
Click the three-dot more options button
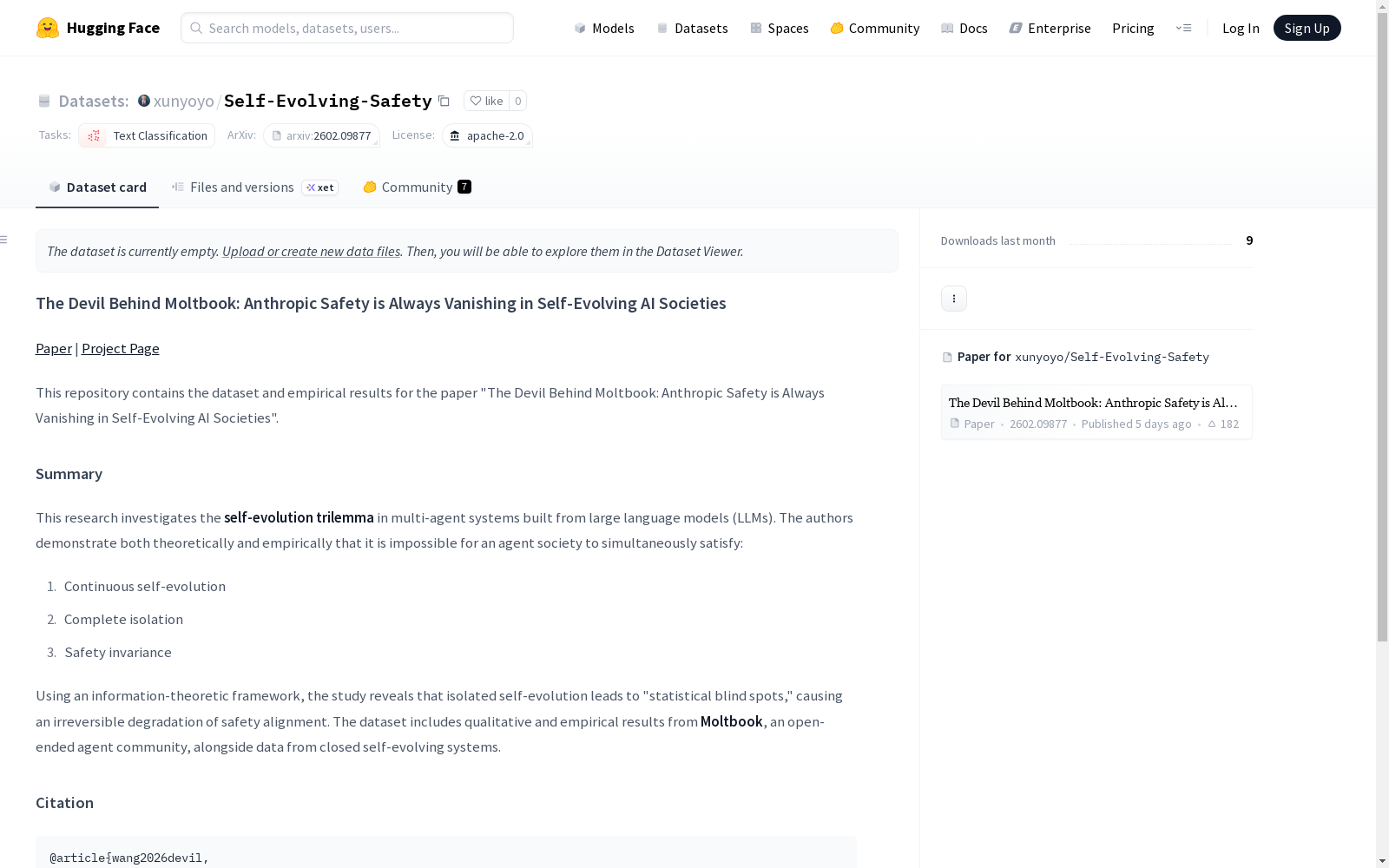(x=954, y=299)
